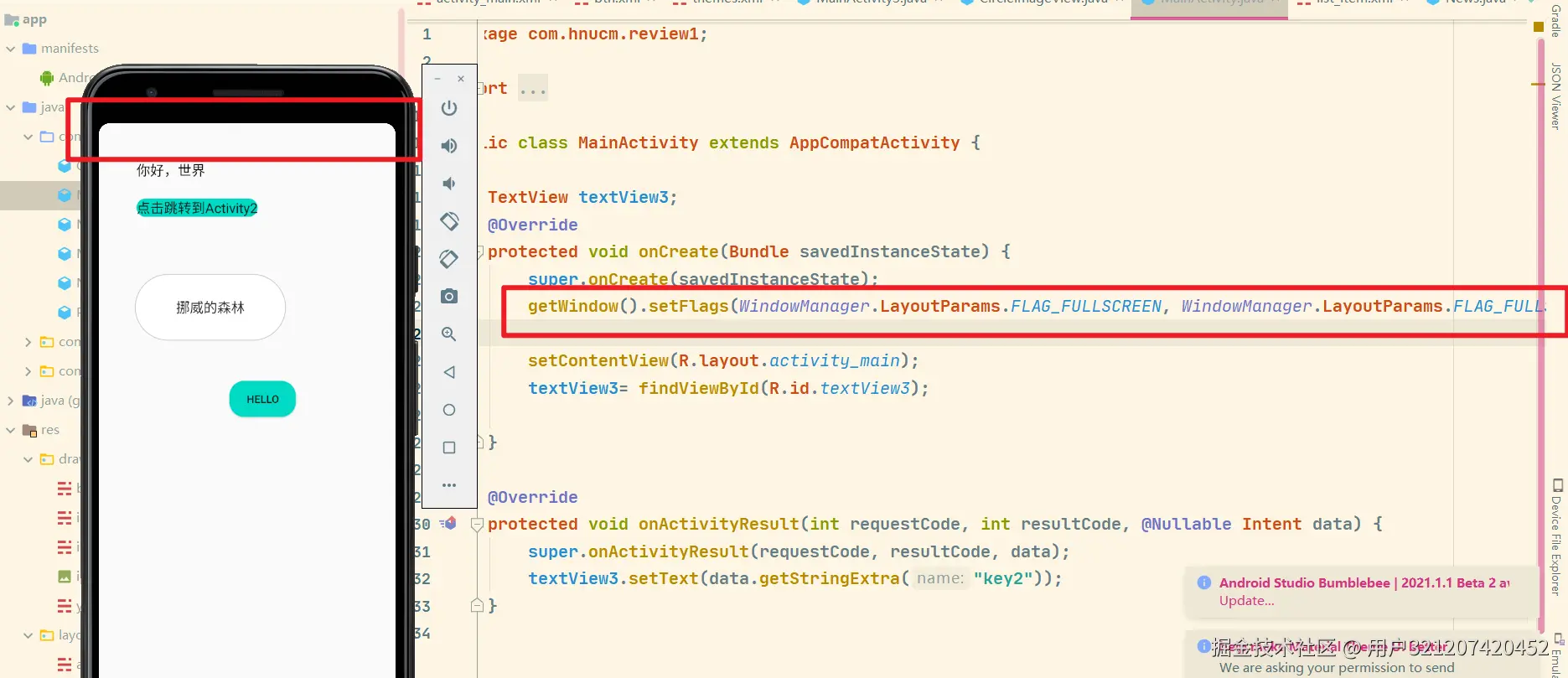This screenshot has height=678, width=1568.
Task: Tap the emulator Back triangle button
Action: click(x=449, y=371)
